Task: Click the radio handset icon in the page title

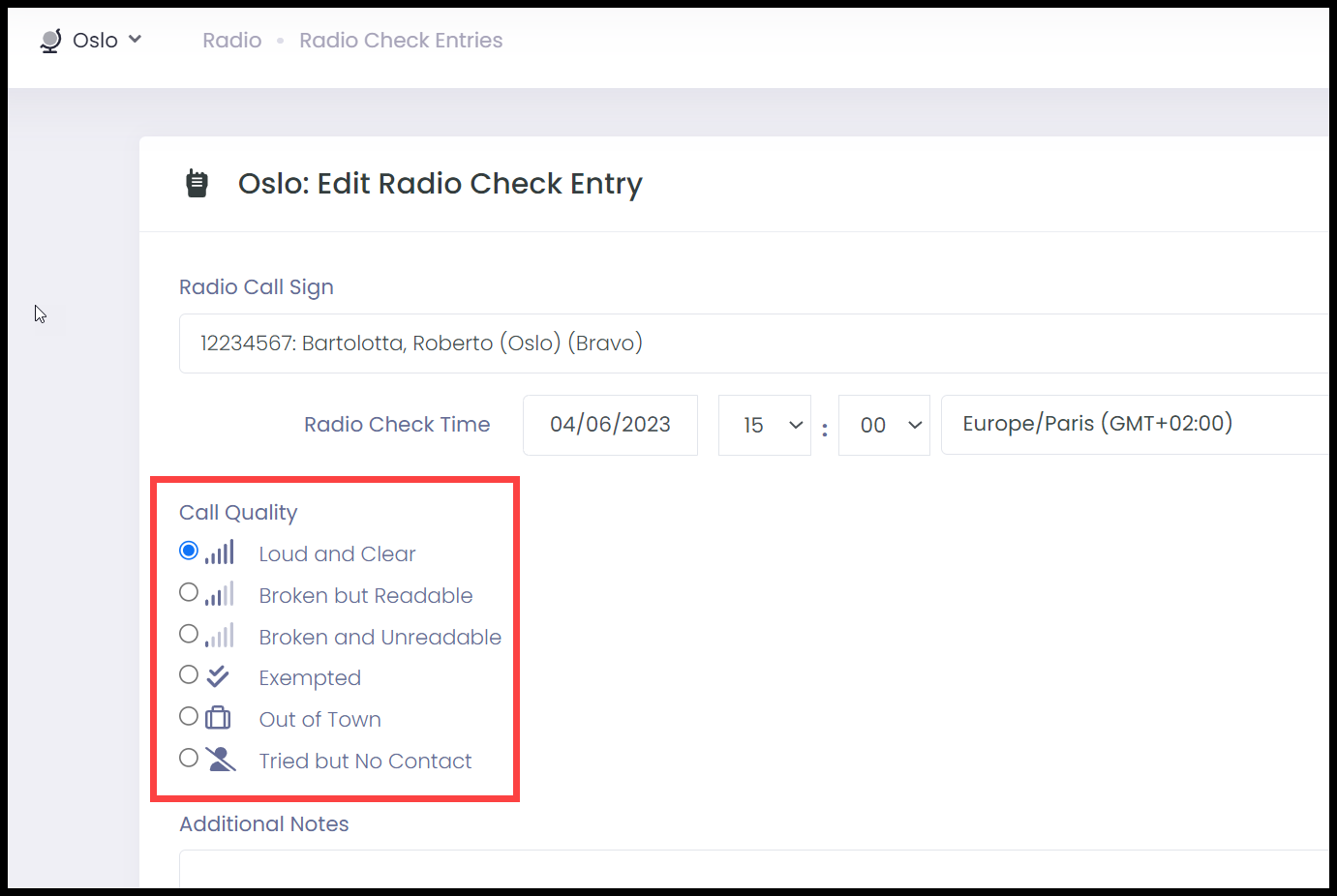Action: pyautogui.click(x=197, y=183)
